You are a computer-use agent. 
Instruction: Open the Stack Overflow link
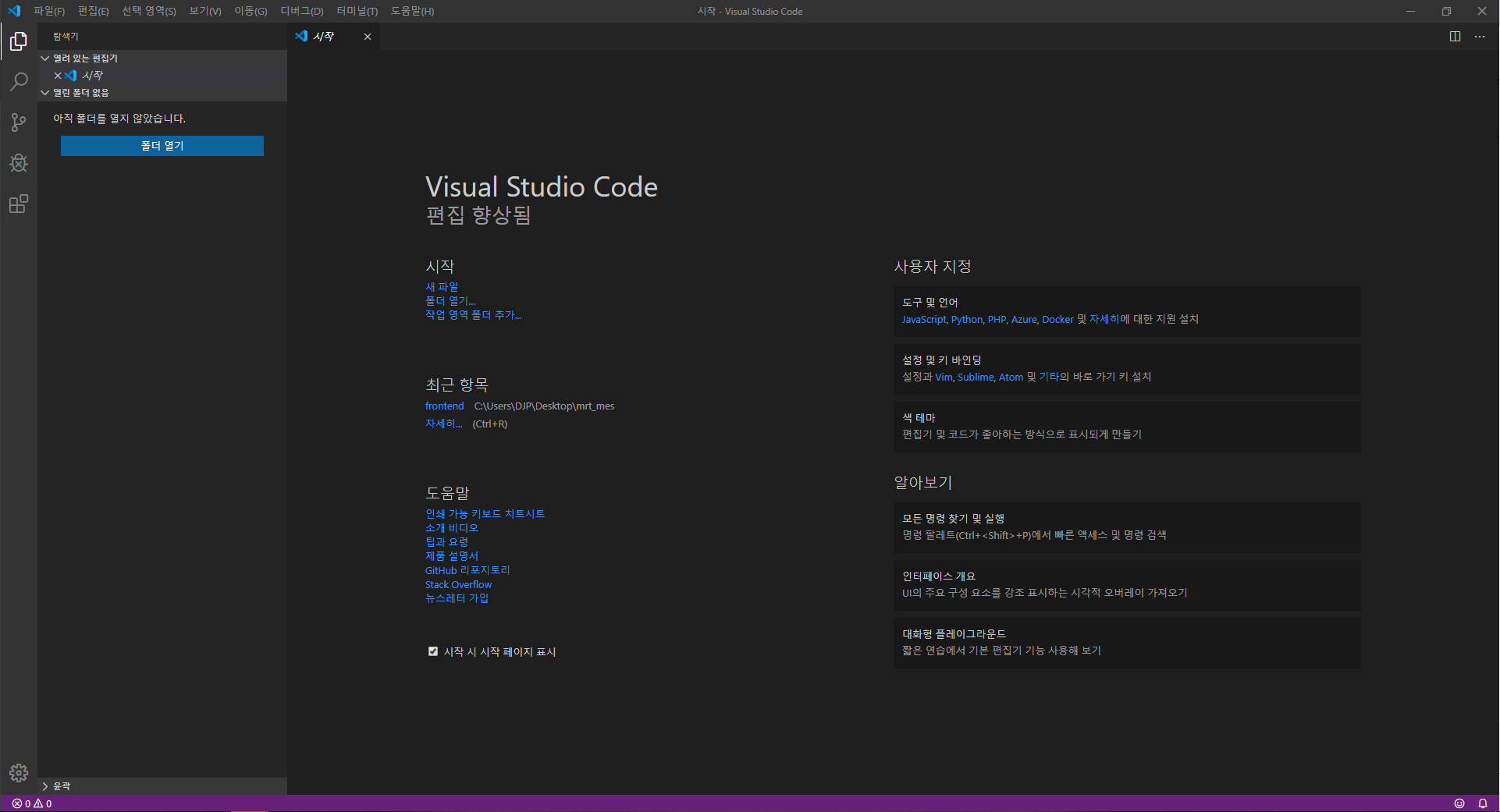(458, 584)
